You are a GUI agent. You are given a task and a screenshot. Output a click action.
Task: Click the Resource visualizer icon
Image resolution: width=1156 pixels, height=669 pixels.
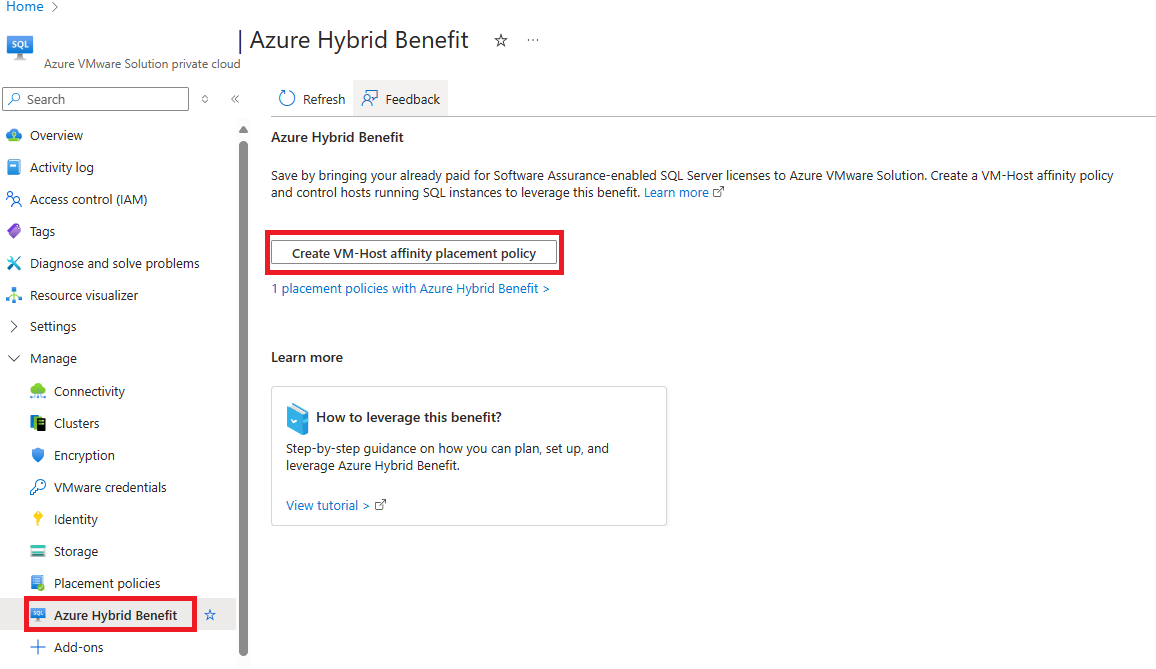pyautogui.click(x=14, y=295)
